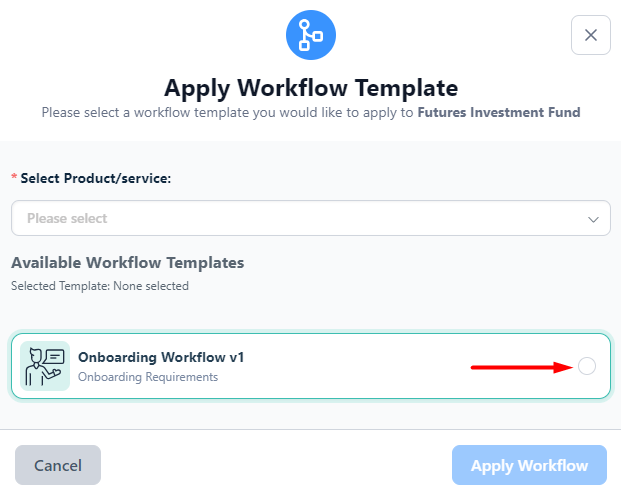Screen dimensions: 621x500
Task: Click the Futures Investment Fund name
Action: (x=499, y=113)
